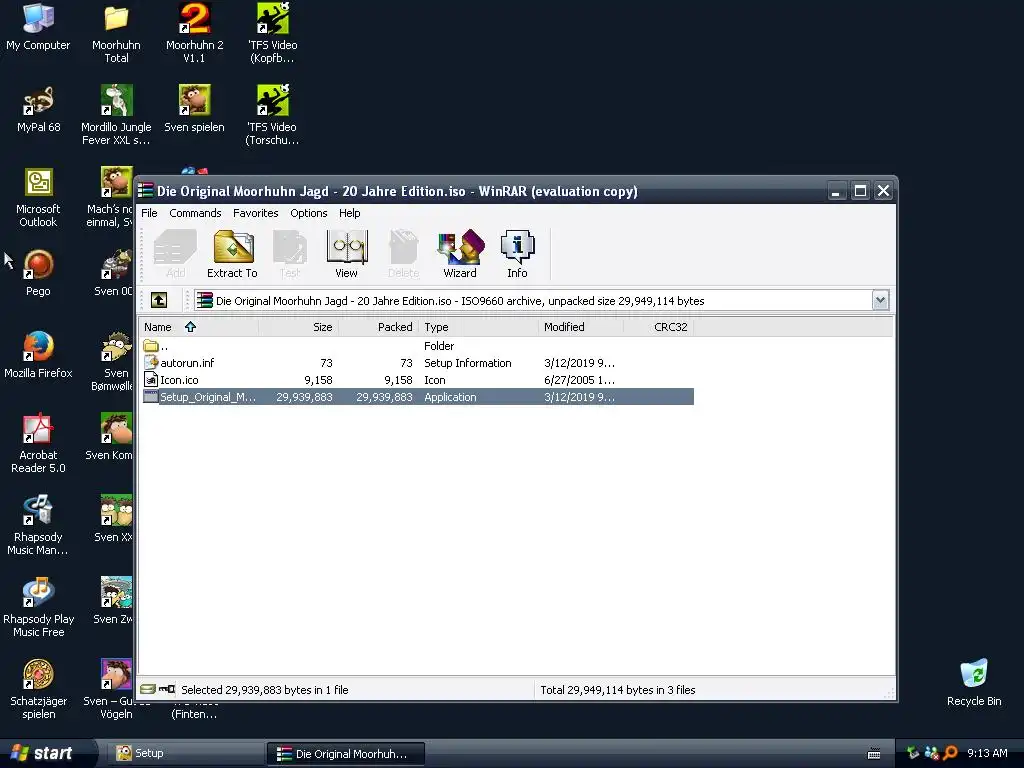The height and width of the screenshot is (768, 1024).
Task: Go up one level with arrow icon
Action: pos(159,300)
